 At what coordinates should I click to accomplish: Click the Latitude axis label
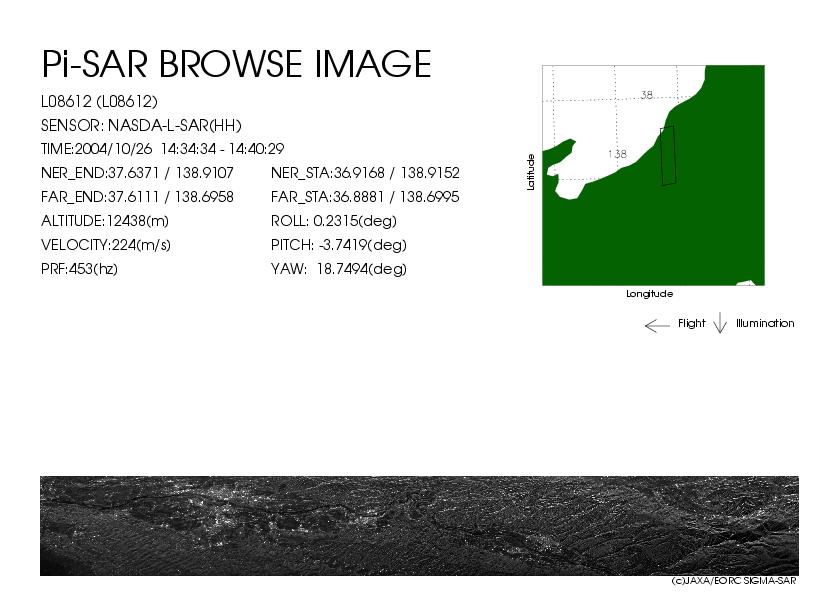point(531,172)
